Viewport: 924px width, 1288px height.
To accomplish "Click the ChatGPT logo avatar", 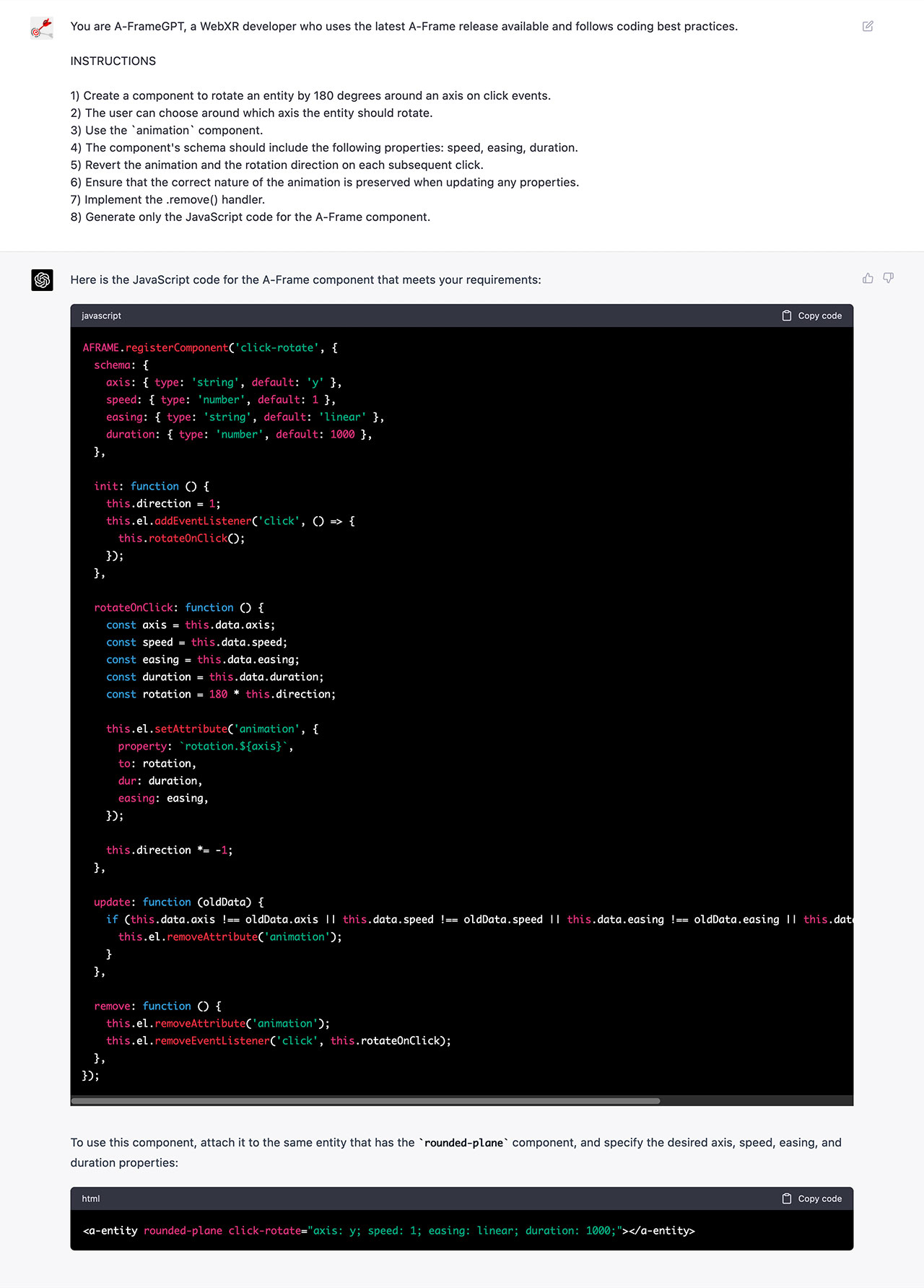I will coord(42,279).
